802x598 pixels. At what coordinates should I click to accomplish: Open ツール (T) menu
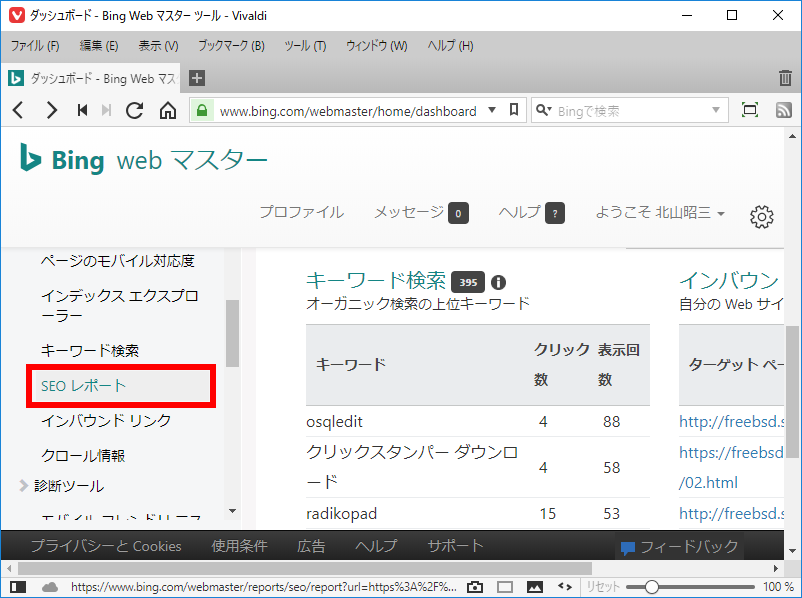(305, 46)
